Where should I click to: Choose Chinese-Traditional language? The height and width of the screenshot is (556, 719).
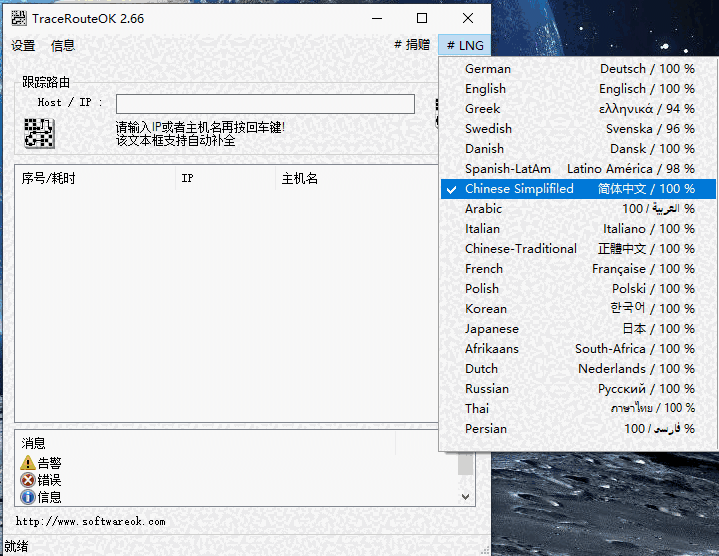point(578,249)
